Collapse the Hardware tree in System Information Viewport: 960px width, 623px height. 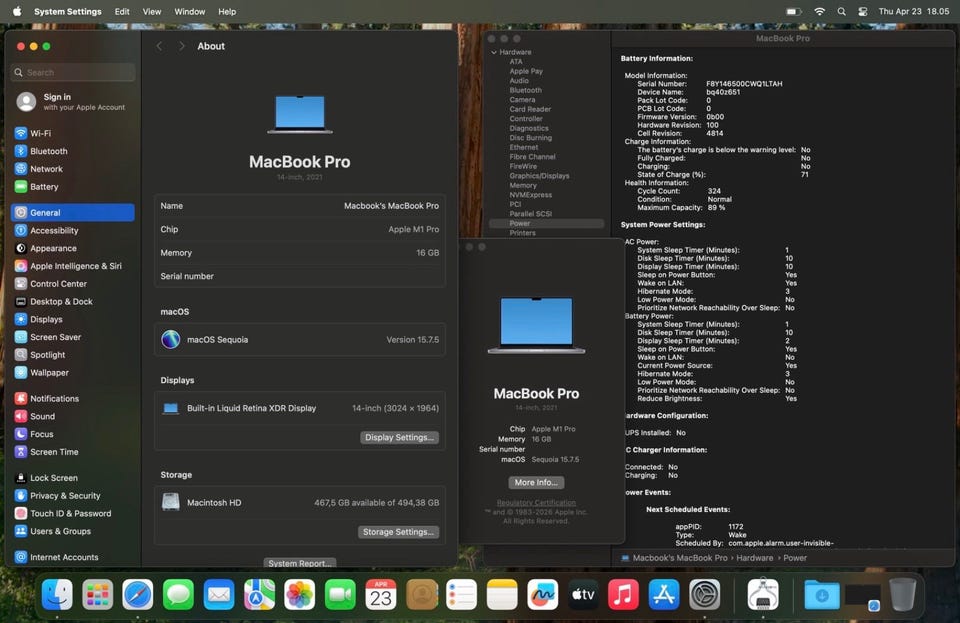click(494, 52)
